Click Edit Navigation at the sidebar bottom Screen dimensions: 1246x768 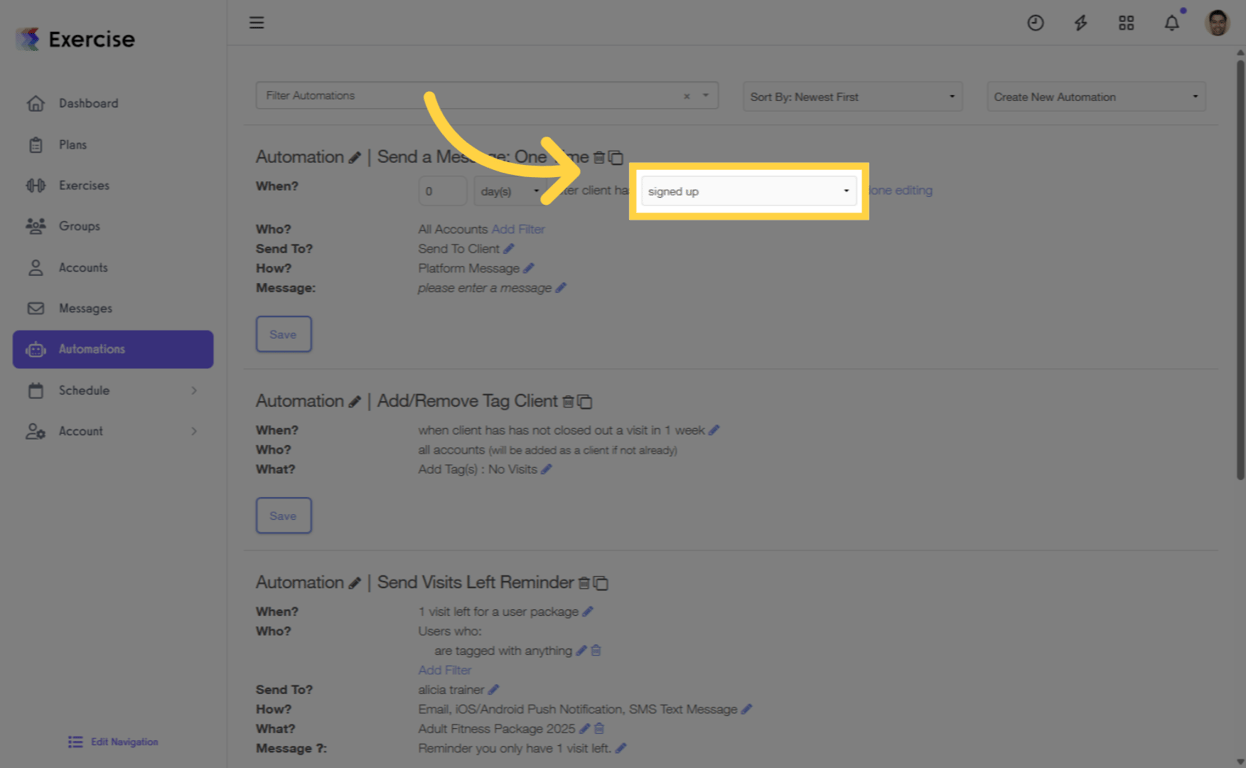pyautogui.click(x=113, y=742)
